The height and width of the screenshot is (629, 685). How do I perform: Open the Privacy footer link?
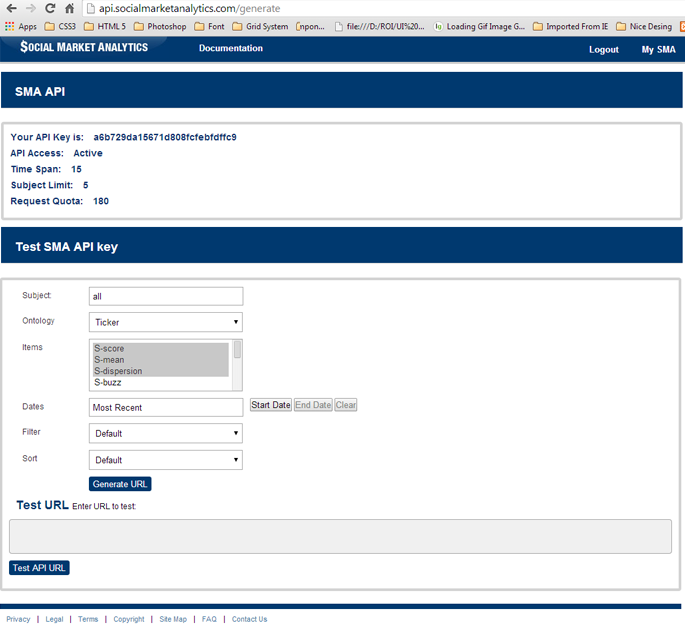tap(18, 619)
